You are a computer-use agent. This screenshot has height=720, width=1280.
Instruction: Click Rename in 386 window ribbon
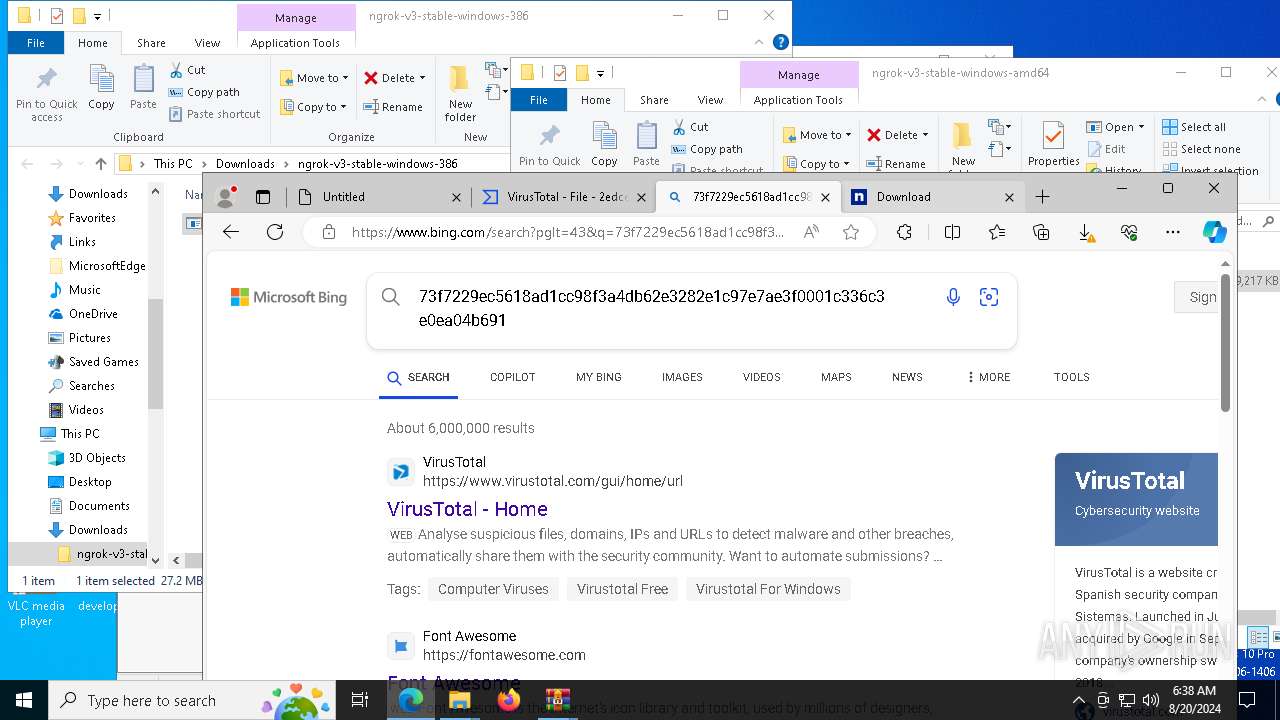392,107
